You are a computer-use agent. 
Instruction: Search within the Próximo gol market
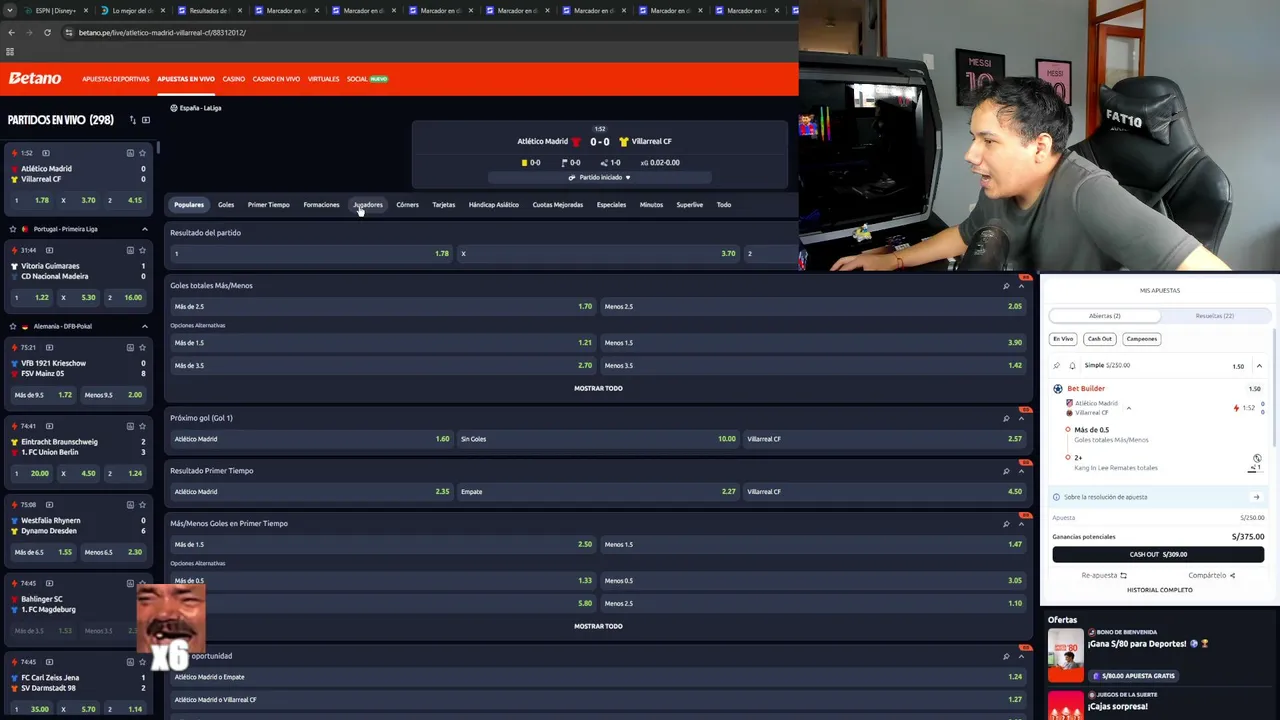pos(1006,418)
